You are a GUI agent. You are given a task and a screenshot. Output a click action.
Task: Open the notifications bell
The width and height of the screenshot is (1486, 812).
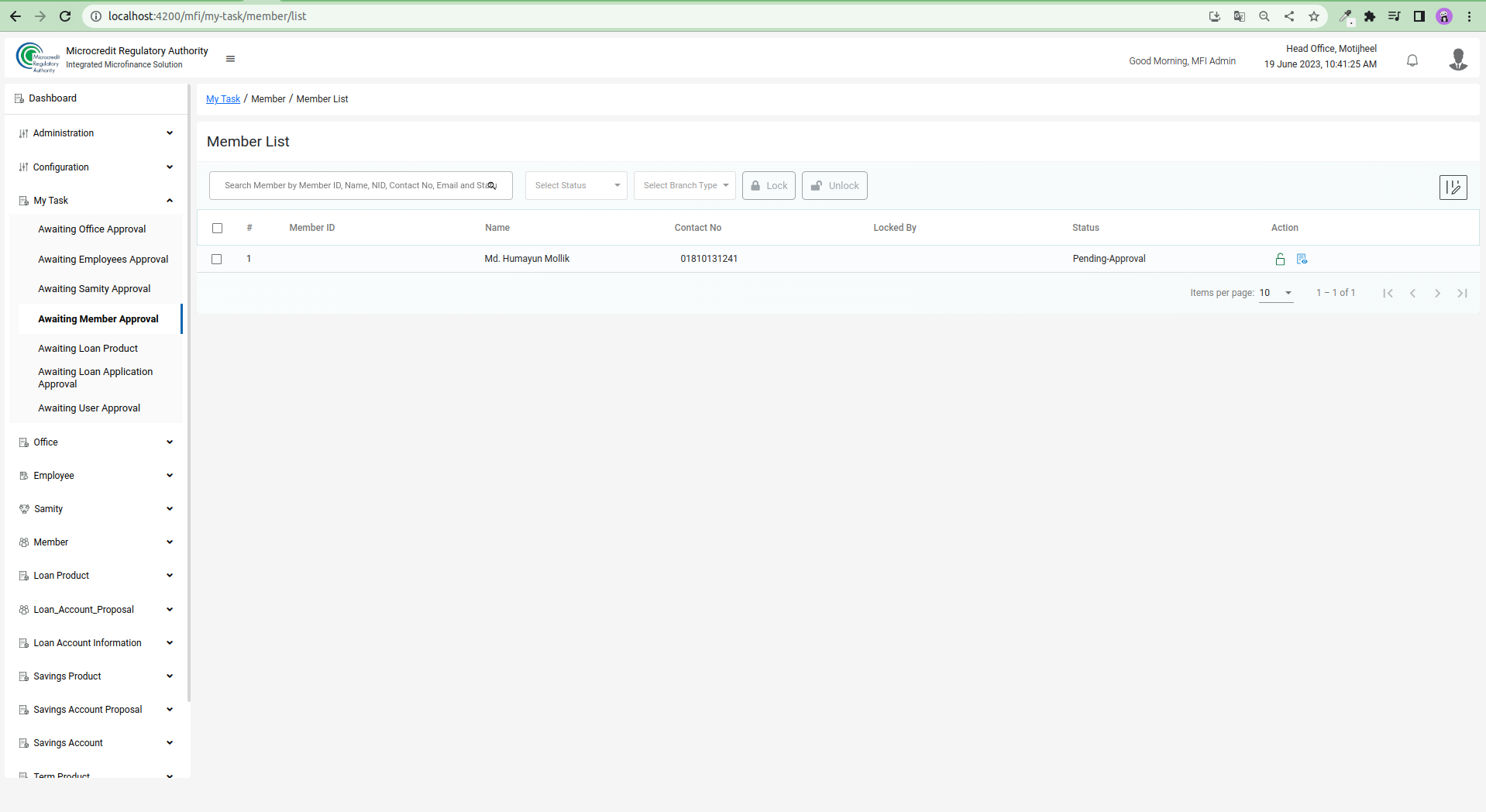(x=1412, y=60)
